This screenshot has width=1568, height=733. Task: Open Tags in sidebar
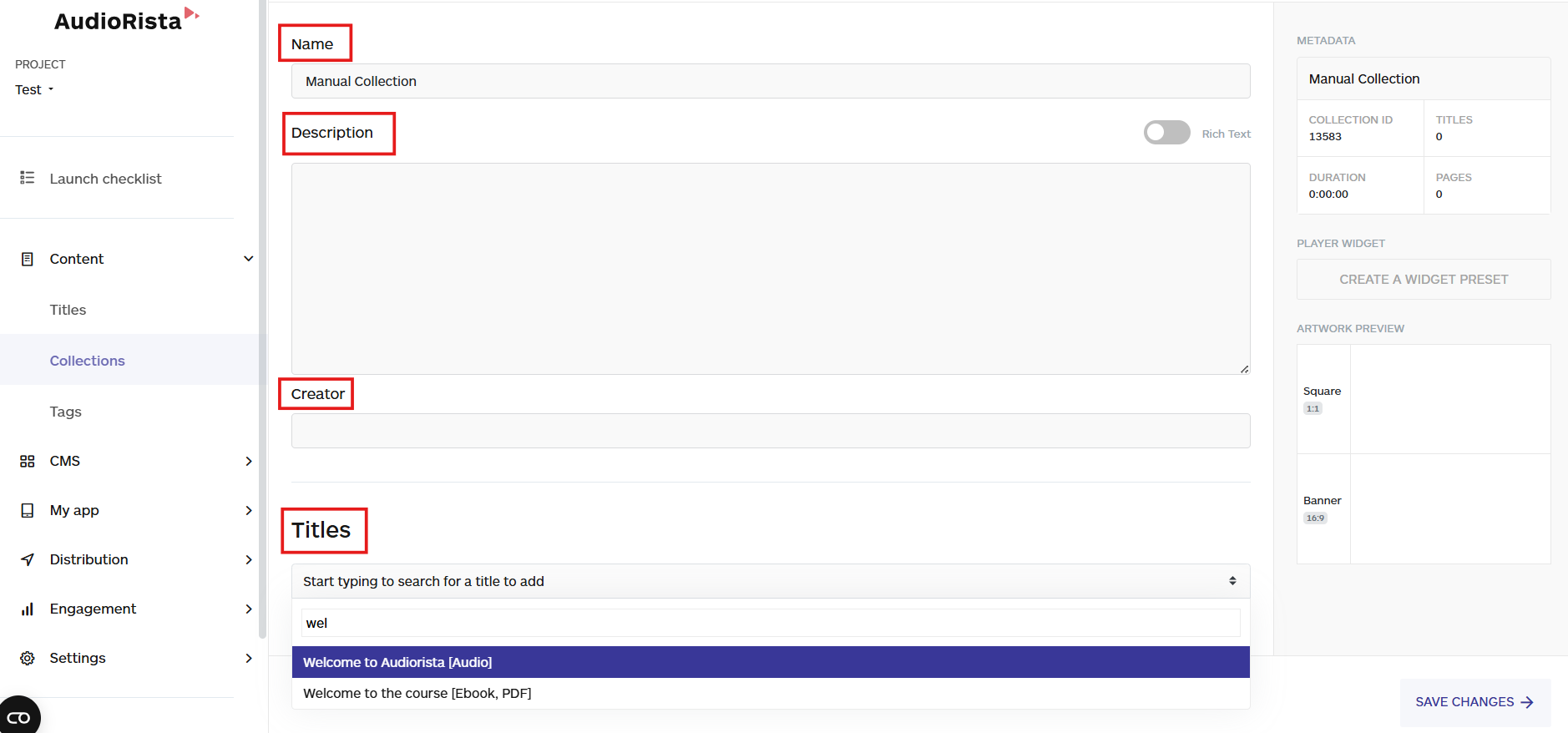(x=65, y=412)
